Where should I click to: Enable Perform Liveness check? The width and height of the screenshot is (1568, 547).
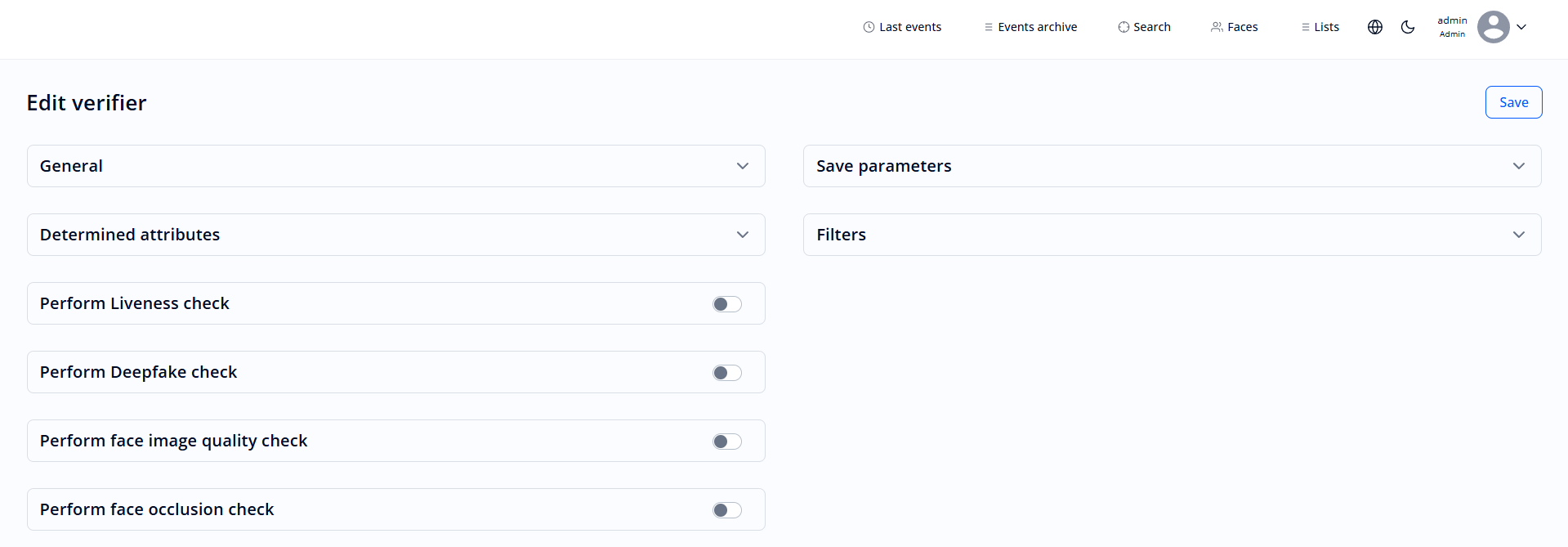726,303
